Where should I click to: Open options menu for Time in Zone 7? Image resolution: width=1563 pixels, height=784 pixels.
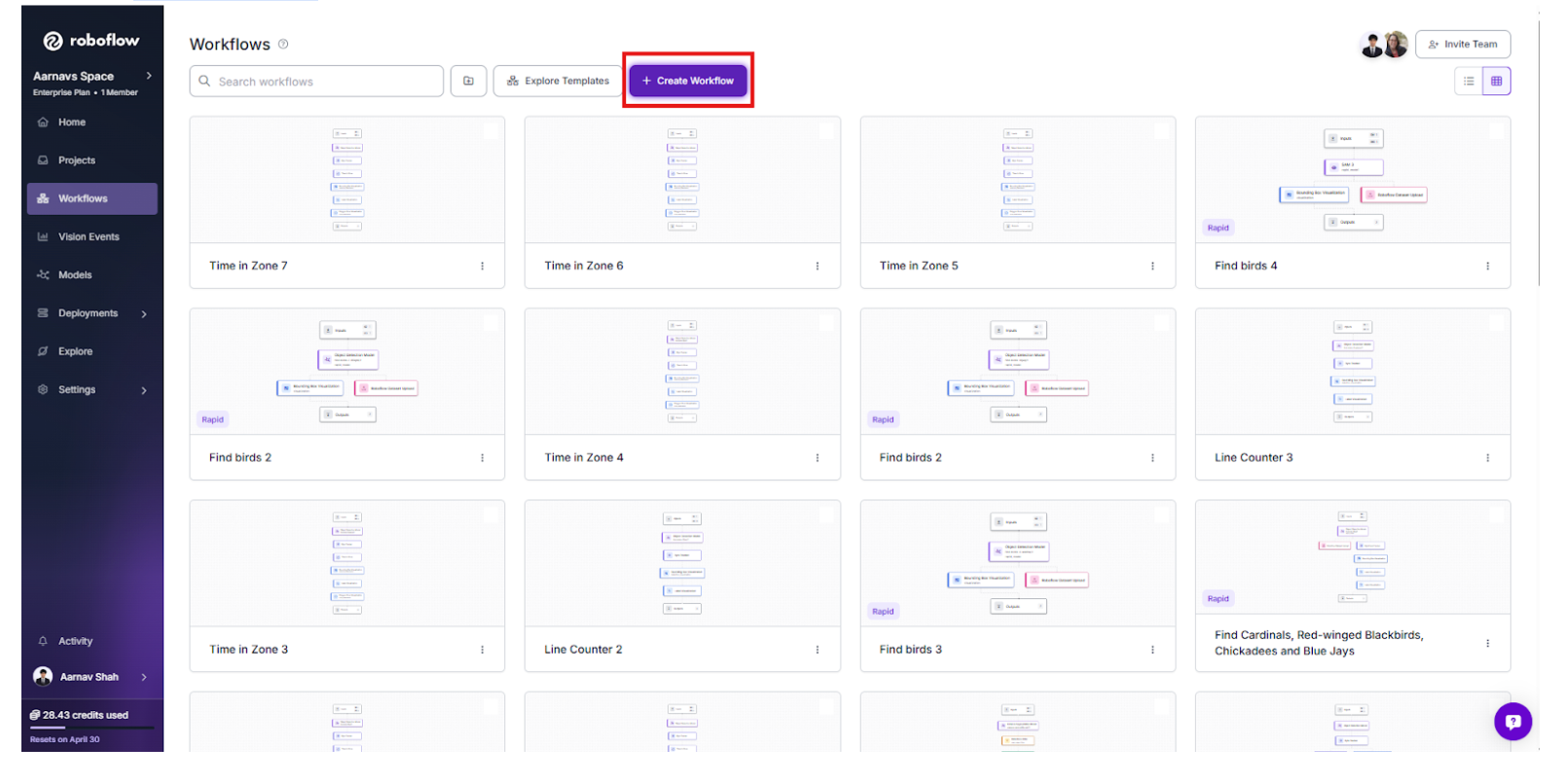[482, 267]
